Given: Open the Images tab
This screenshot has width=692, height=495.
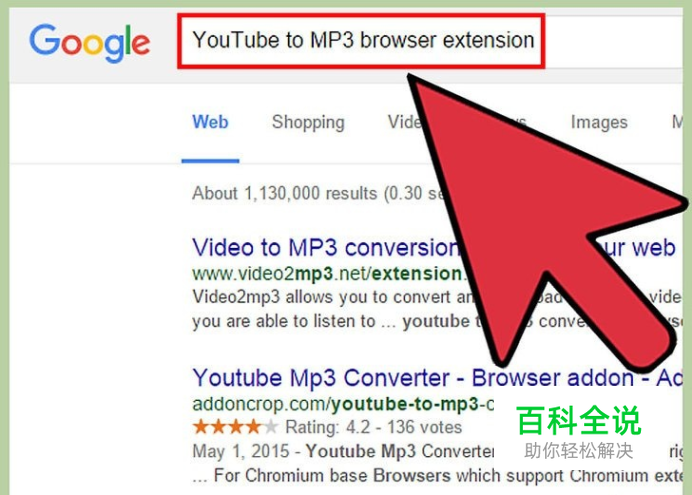Looking at the screenshot, I should click(x=599, y=122).
